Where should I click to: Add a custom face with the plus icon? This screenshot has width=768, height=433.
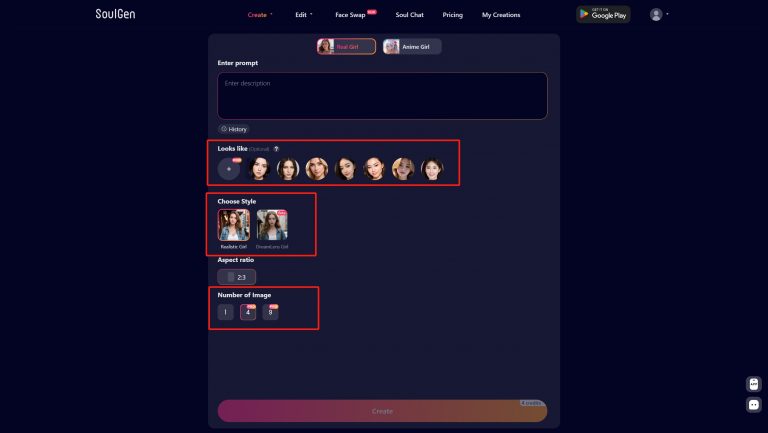[229, 169]
